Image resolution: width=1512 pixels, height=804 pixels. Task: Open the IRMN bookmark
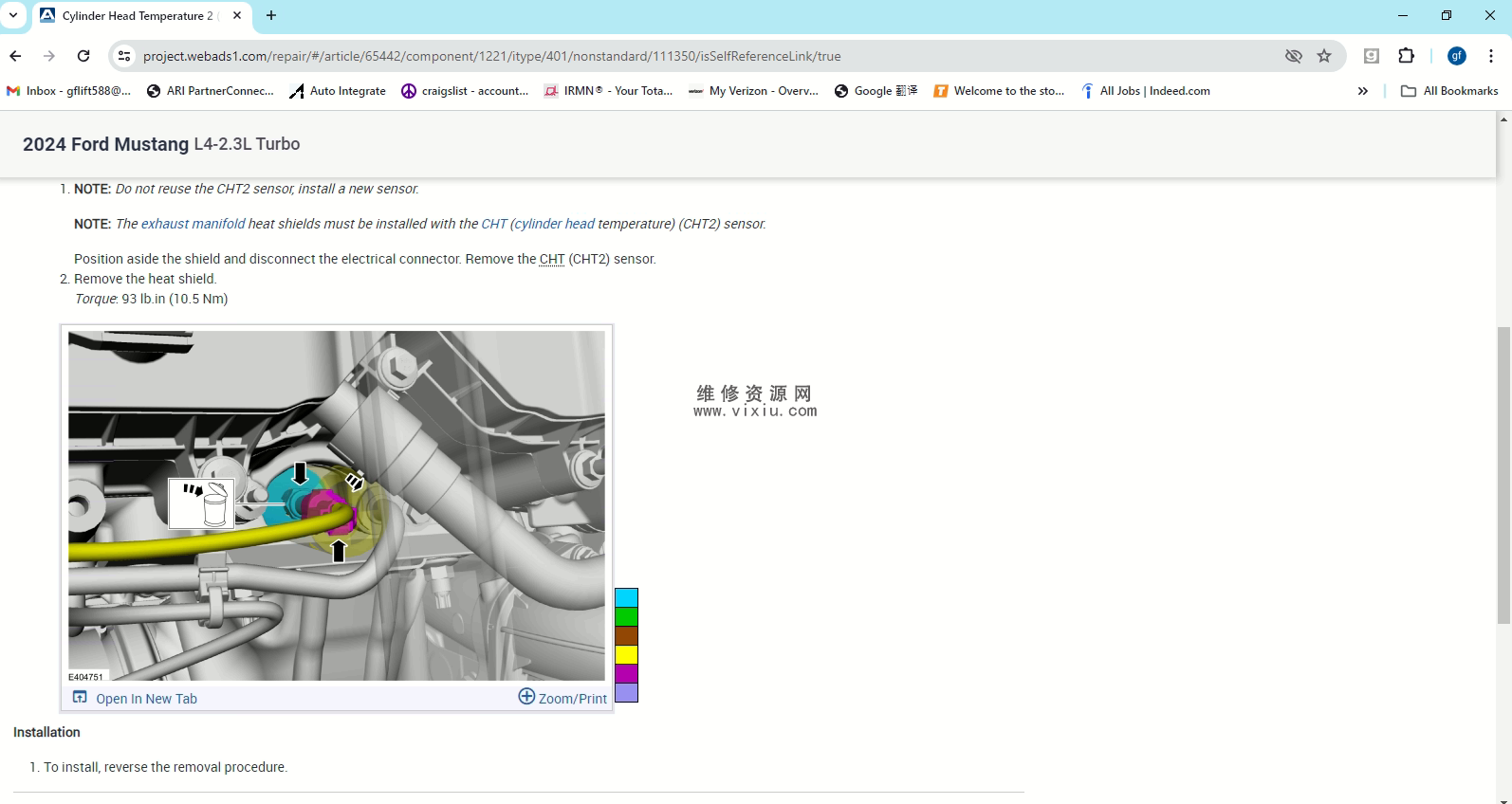tap(608, 91)
